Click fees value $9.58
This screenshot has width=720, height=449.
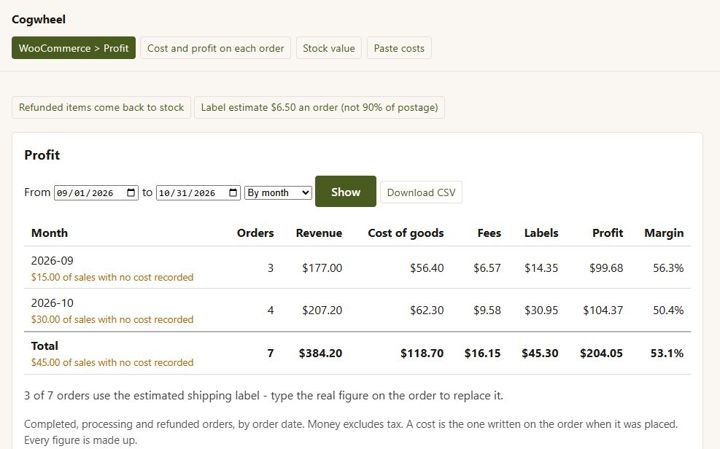[487, 310]
